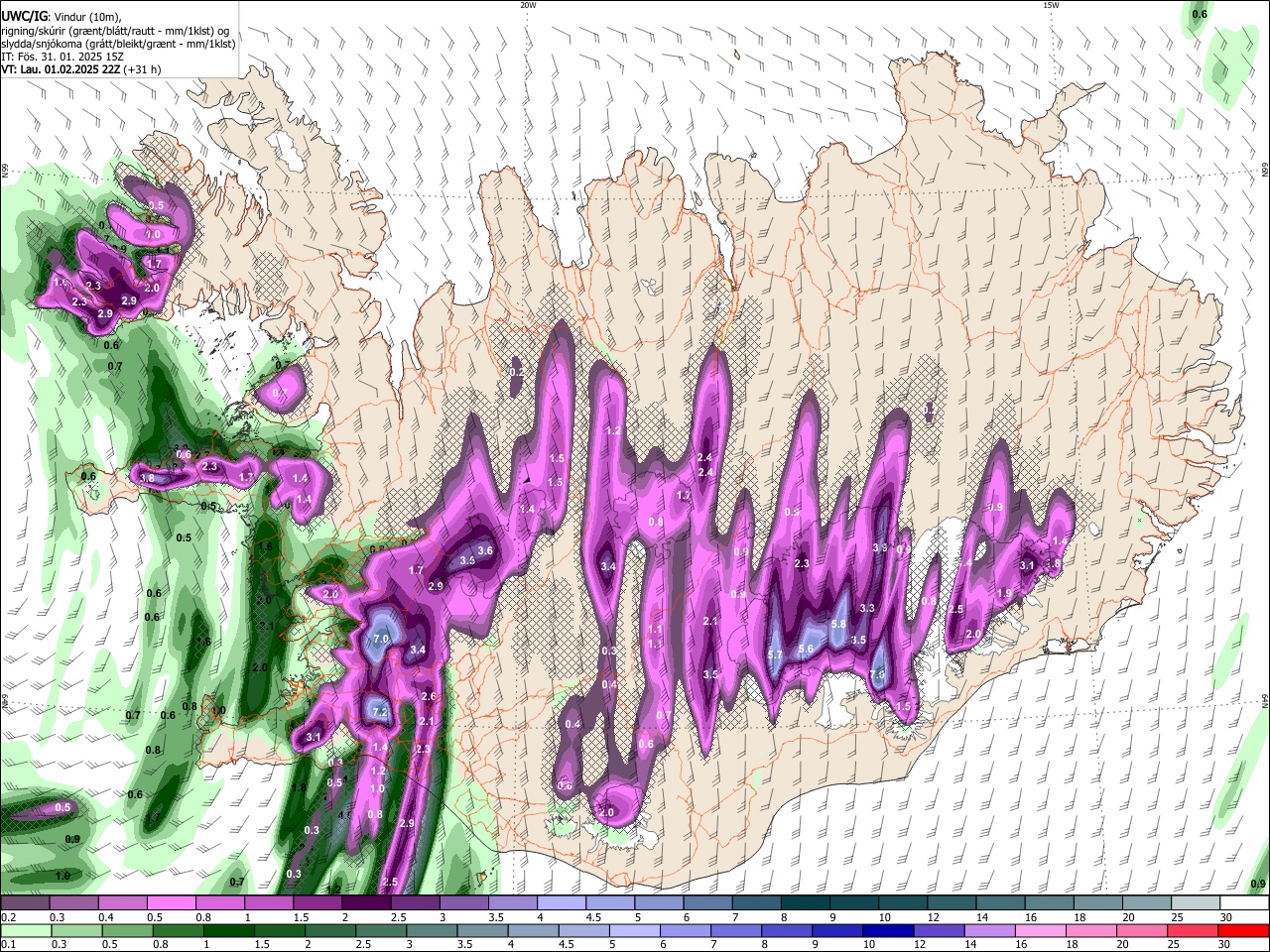Click the bright pink 0.5 swatch in snow legend
Screen dimensions: 1270x952
tap(171, 903)
